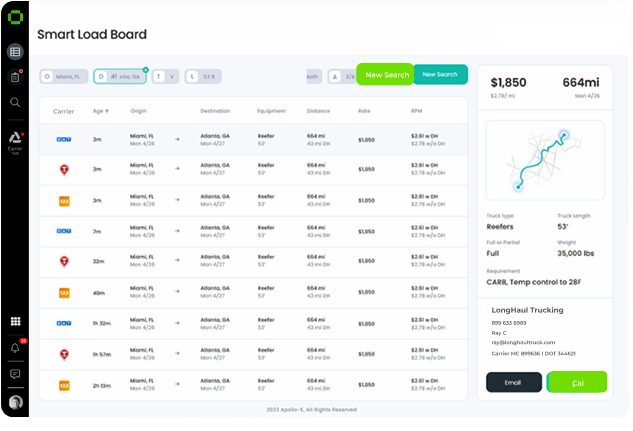
Task: Open the Both load type filter
Action: coord(314,77)
